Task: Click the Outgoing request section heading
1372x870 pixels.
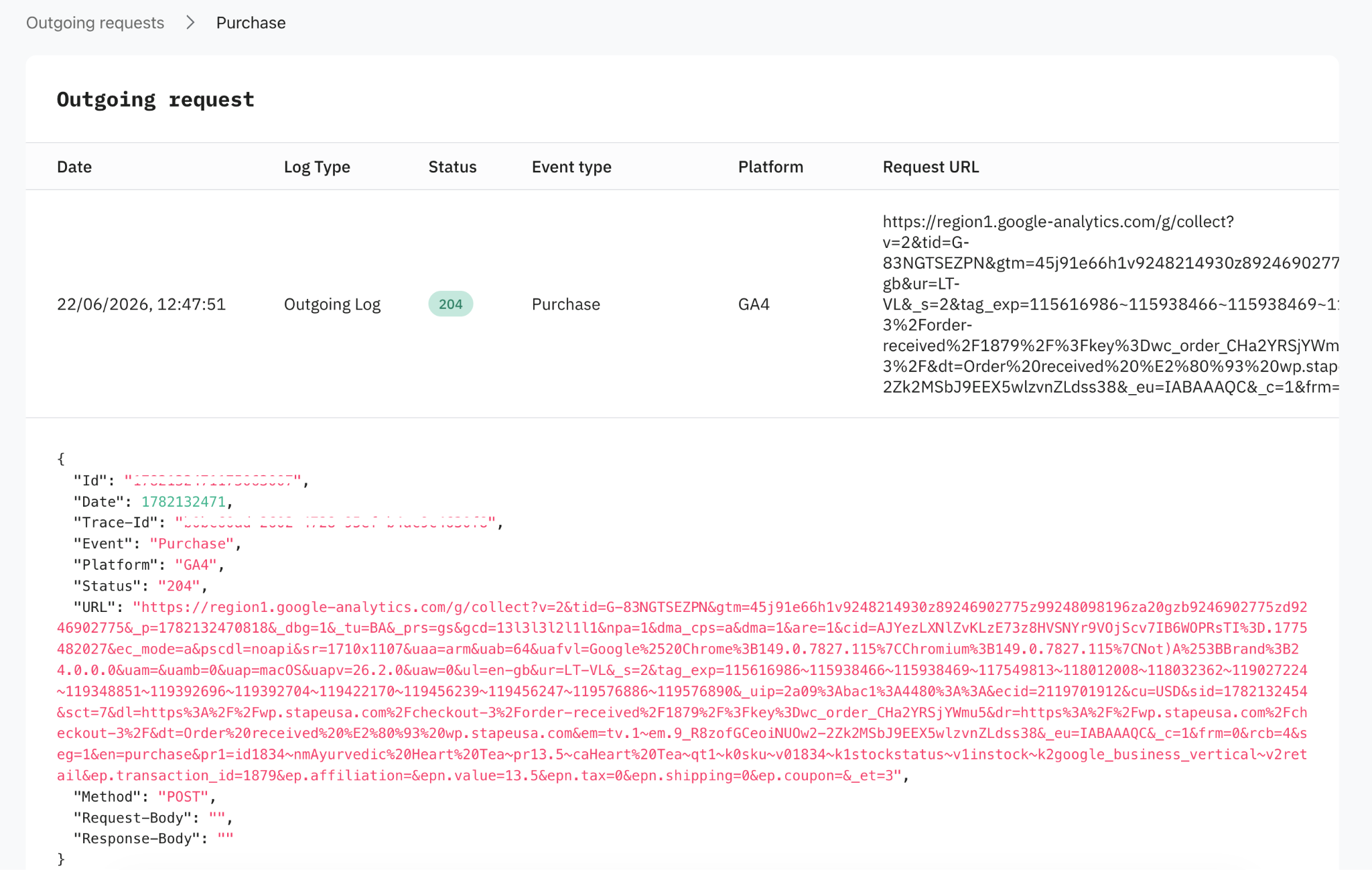Action: coord(155,99)
